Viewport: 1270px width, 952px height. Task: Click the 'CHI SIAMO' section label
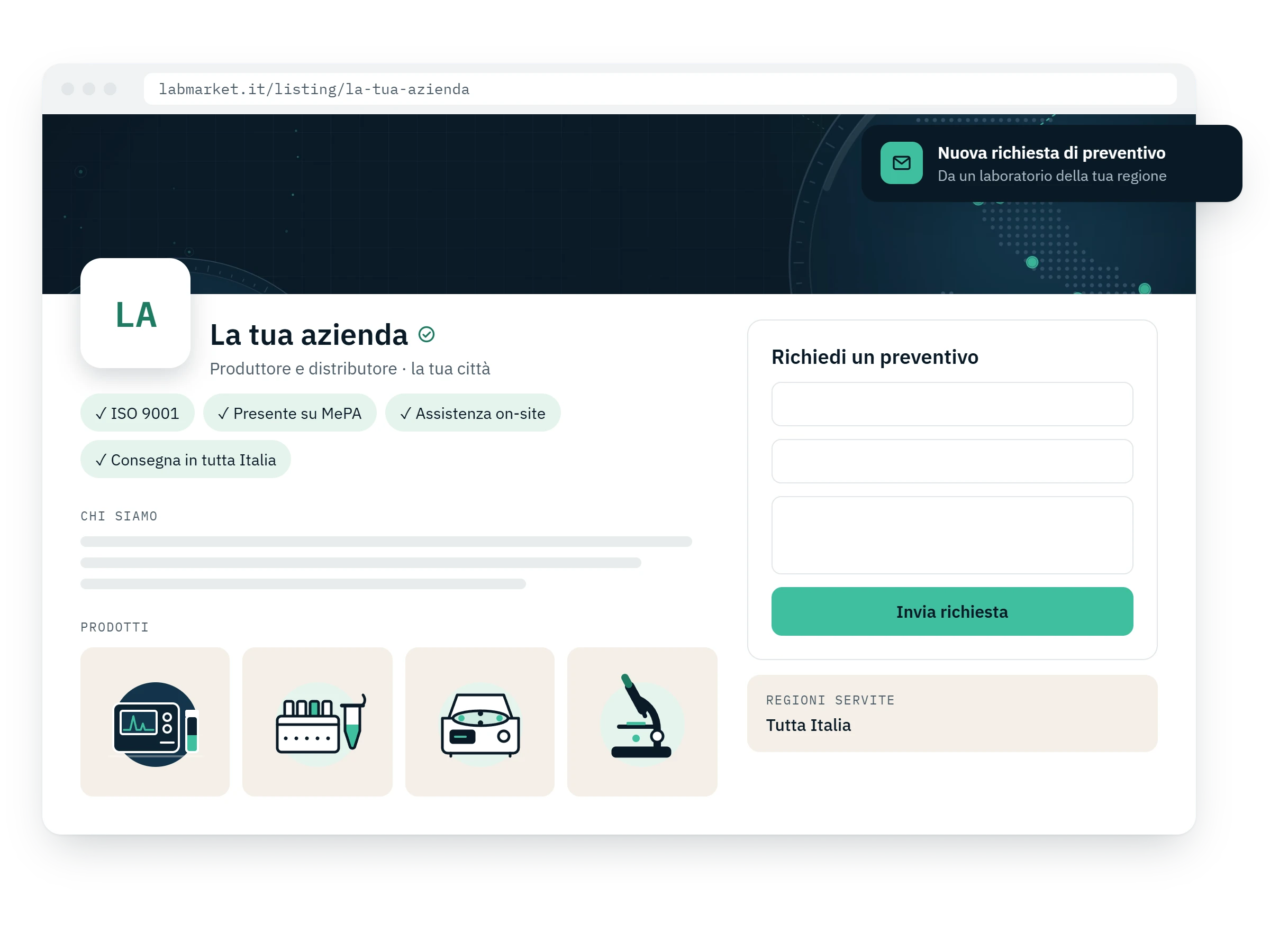click(x=119, y=516)
